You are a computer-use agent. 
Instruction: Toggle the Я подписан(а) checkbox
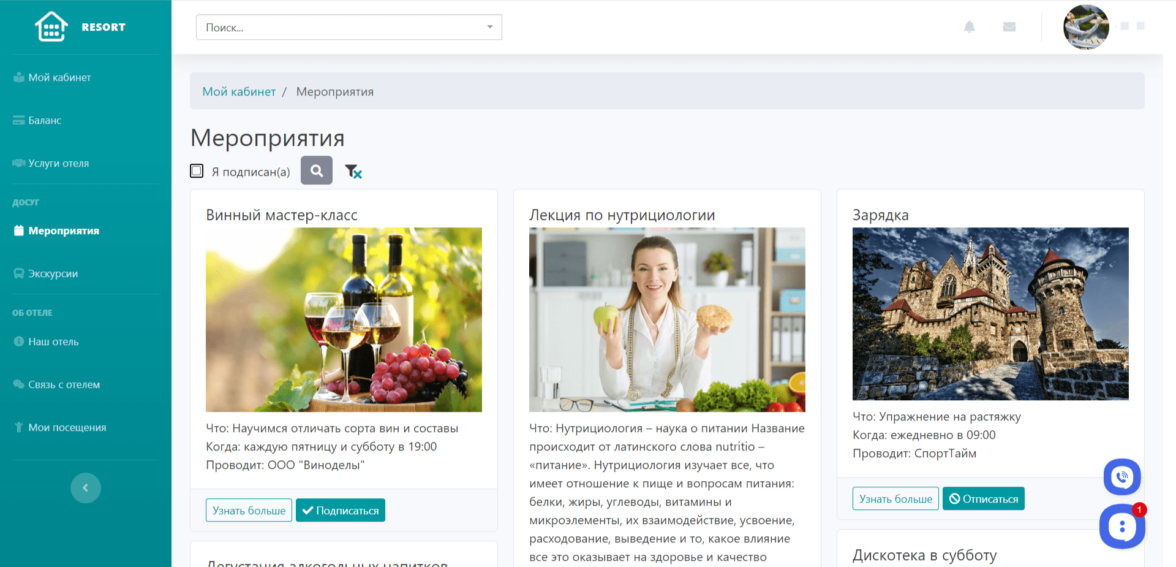(x=196, y=171)
